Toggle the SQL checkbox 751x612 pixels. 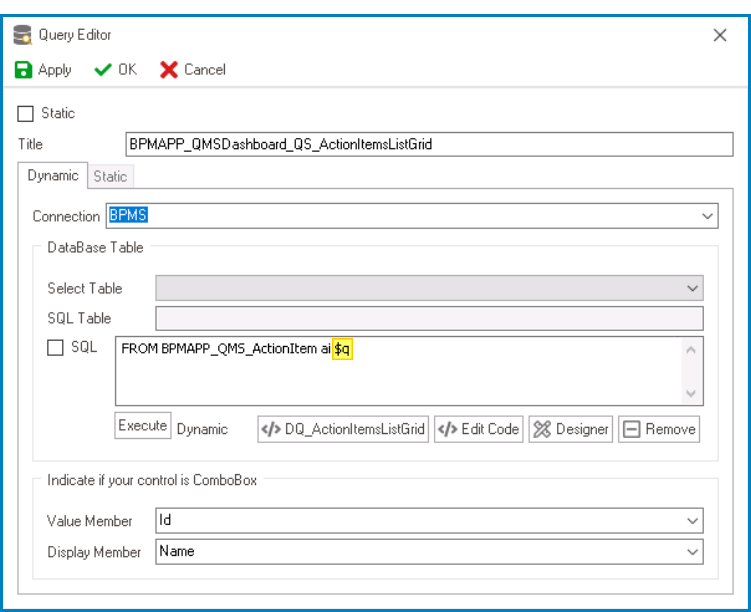[55, 347]
